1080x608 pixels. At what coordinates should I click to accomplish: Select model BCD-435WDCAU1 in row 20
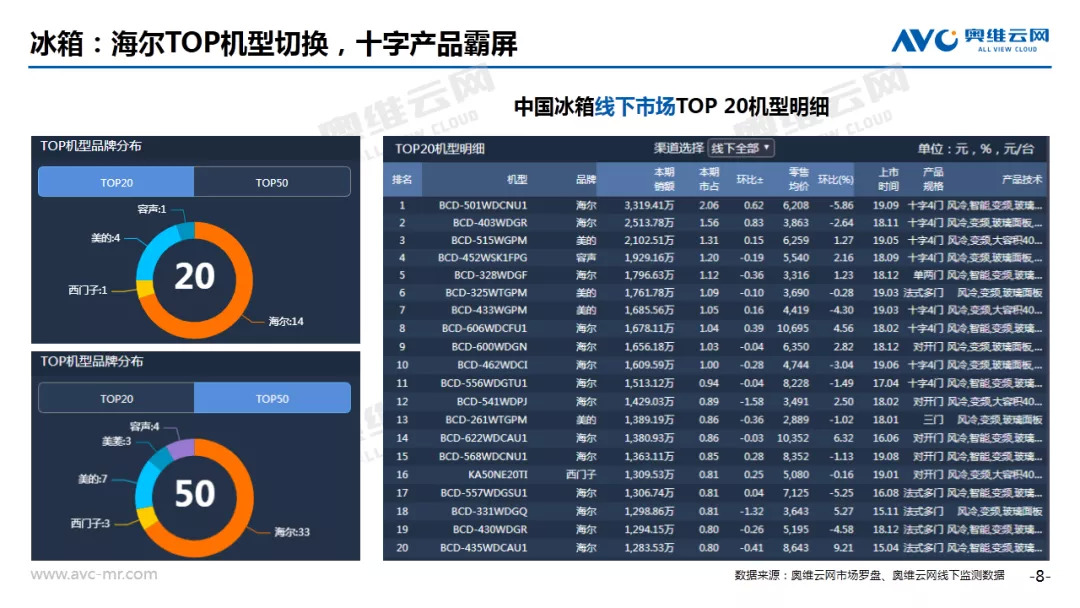click(x=484, y=548)
